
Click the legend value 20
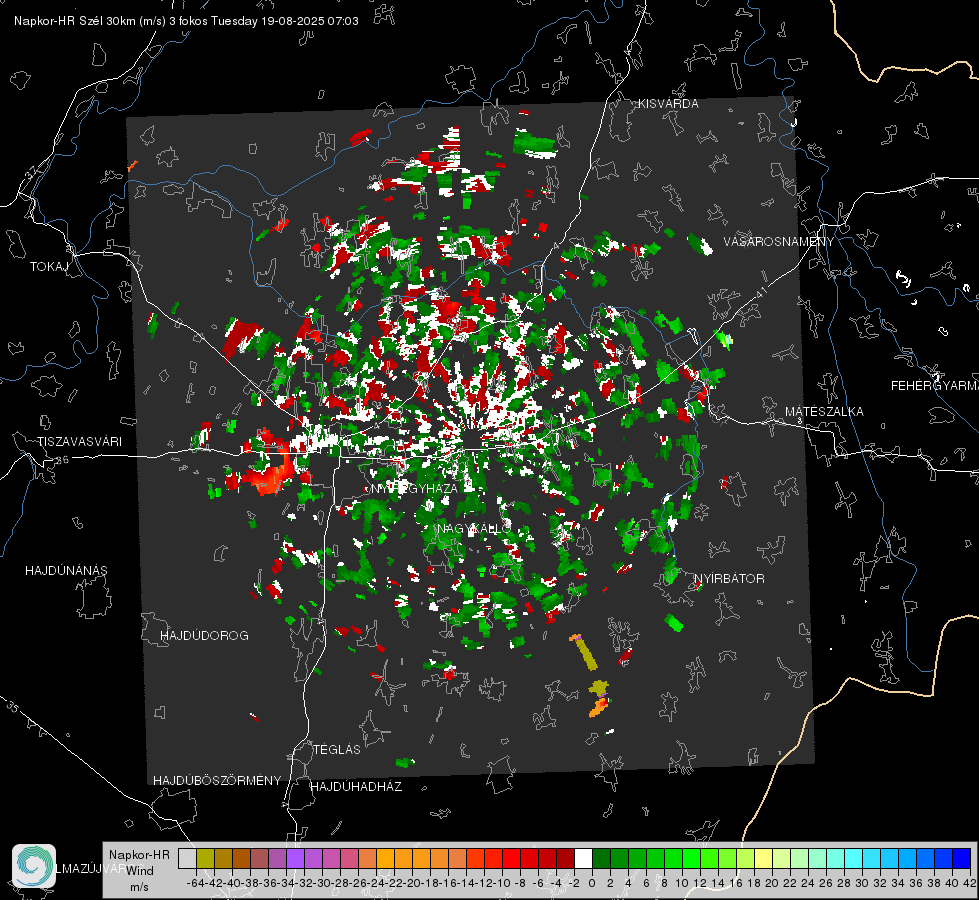pos(772,883)
